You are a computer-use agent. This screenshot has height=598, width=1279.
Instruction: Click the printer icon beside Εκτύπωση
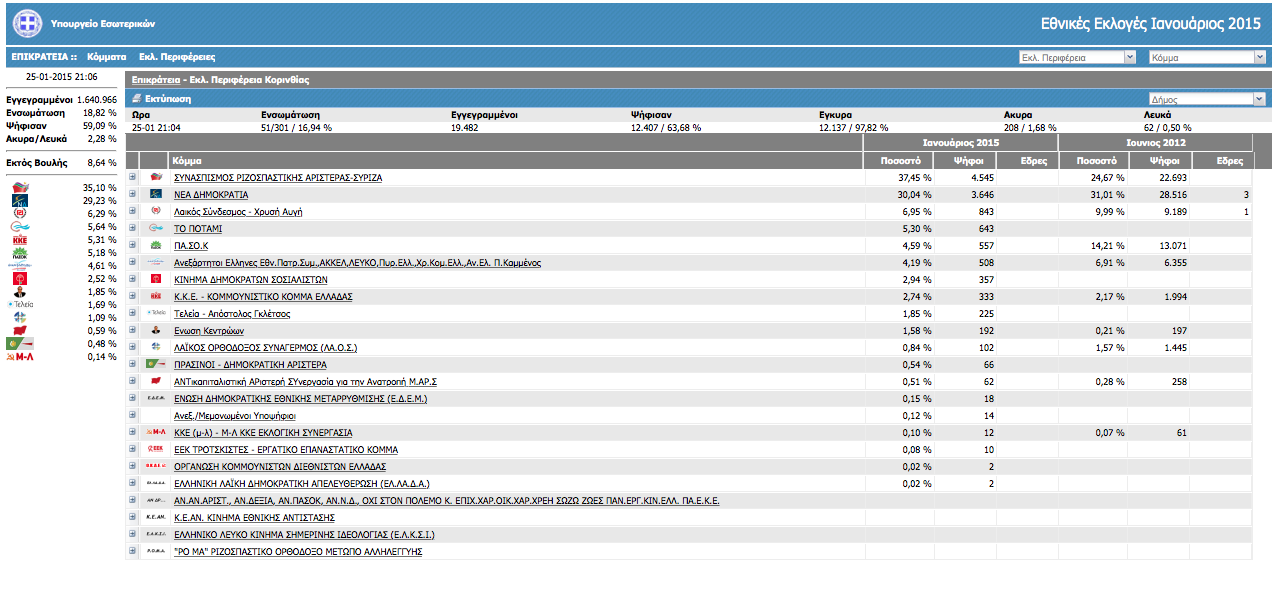(x=137, y=99)
